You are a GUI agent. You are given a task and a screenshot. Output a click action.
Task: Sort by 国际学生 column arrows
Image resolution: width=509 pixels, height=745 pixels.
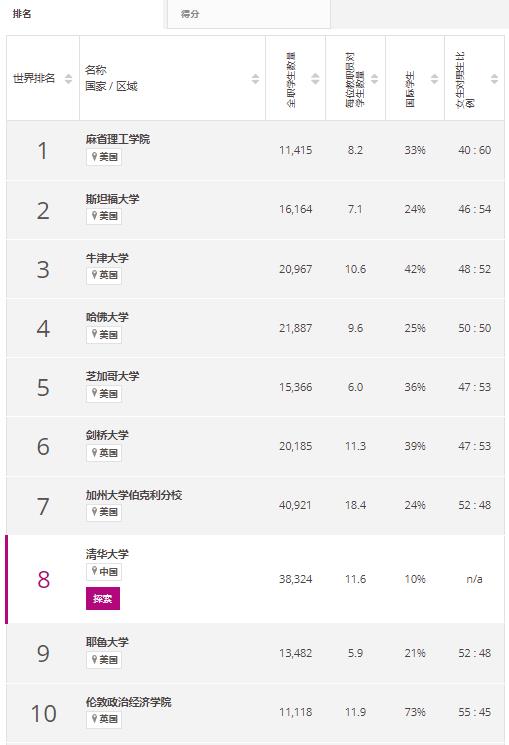tap(434, 79)
